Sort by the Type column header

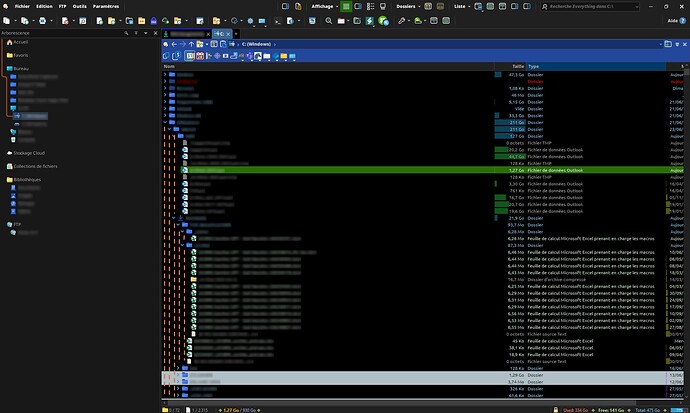pos(596,66)
